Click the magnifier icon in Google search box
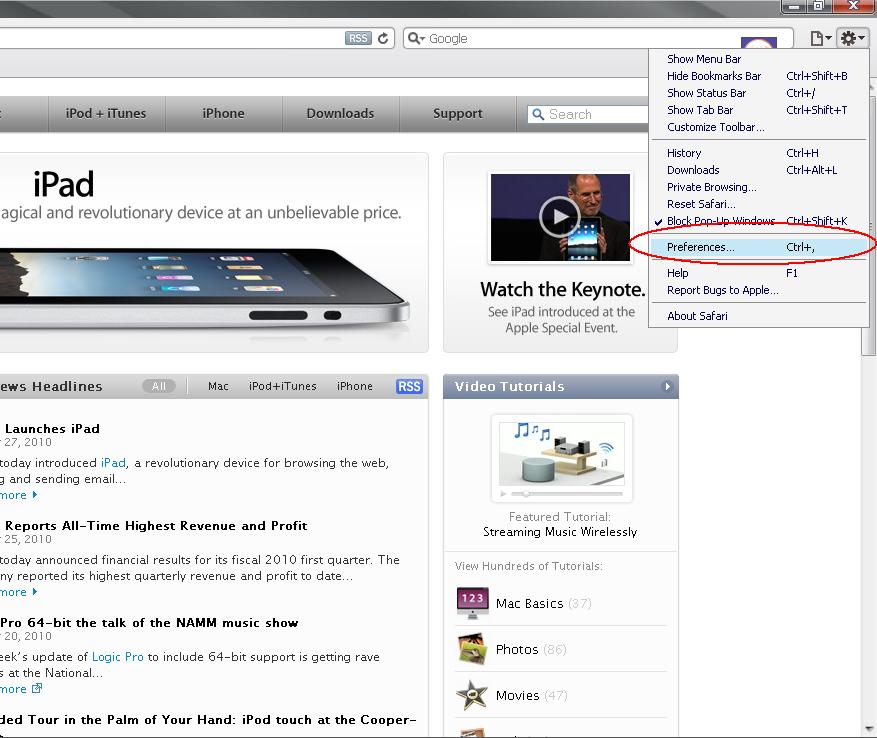 (x=416, y=38)
